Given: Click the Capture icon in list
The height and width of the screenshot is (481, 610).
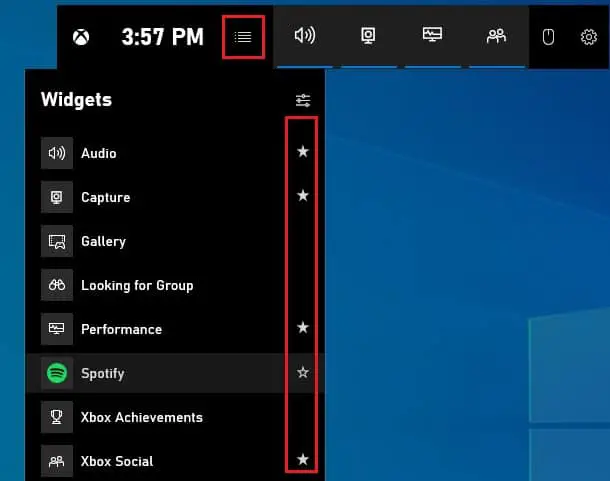Looking at the screenshot, I should pyautogui.click(x=57, y=197).
